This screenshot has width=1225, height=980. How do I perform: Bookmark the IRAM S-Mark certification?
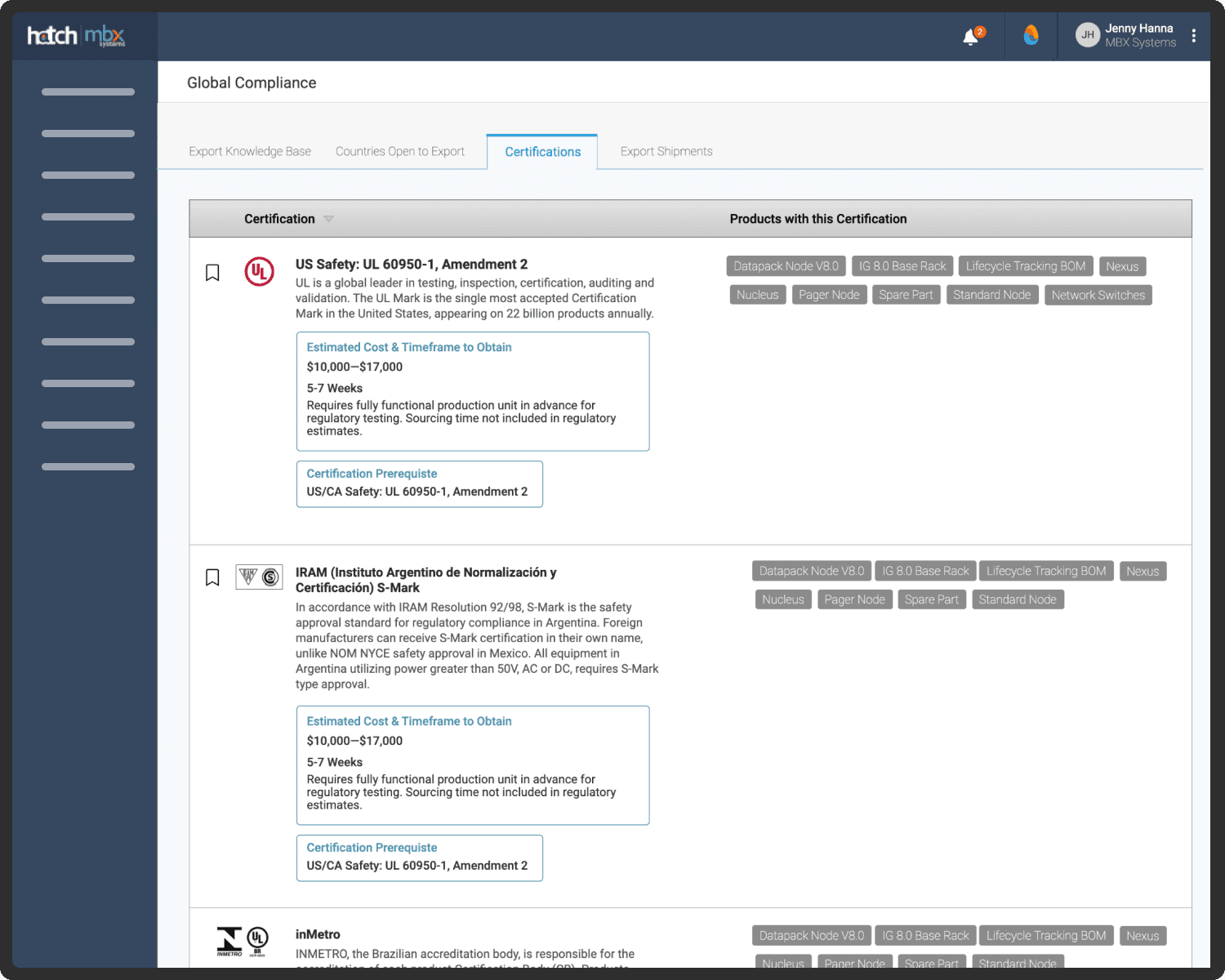pos(212,578)
